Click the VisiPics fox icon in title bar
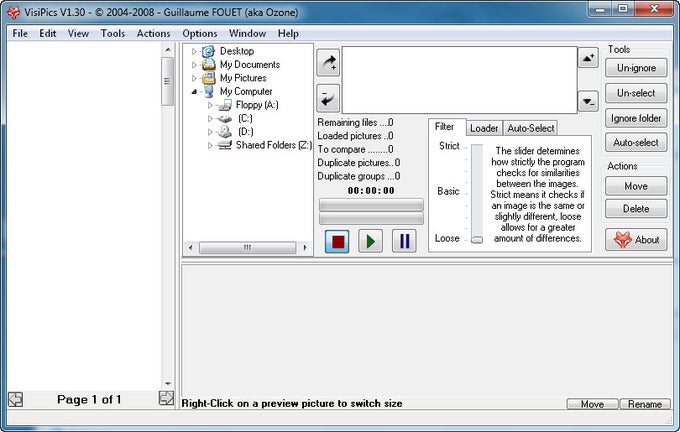 13,12
